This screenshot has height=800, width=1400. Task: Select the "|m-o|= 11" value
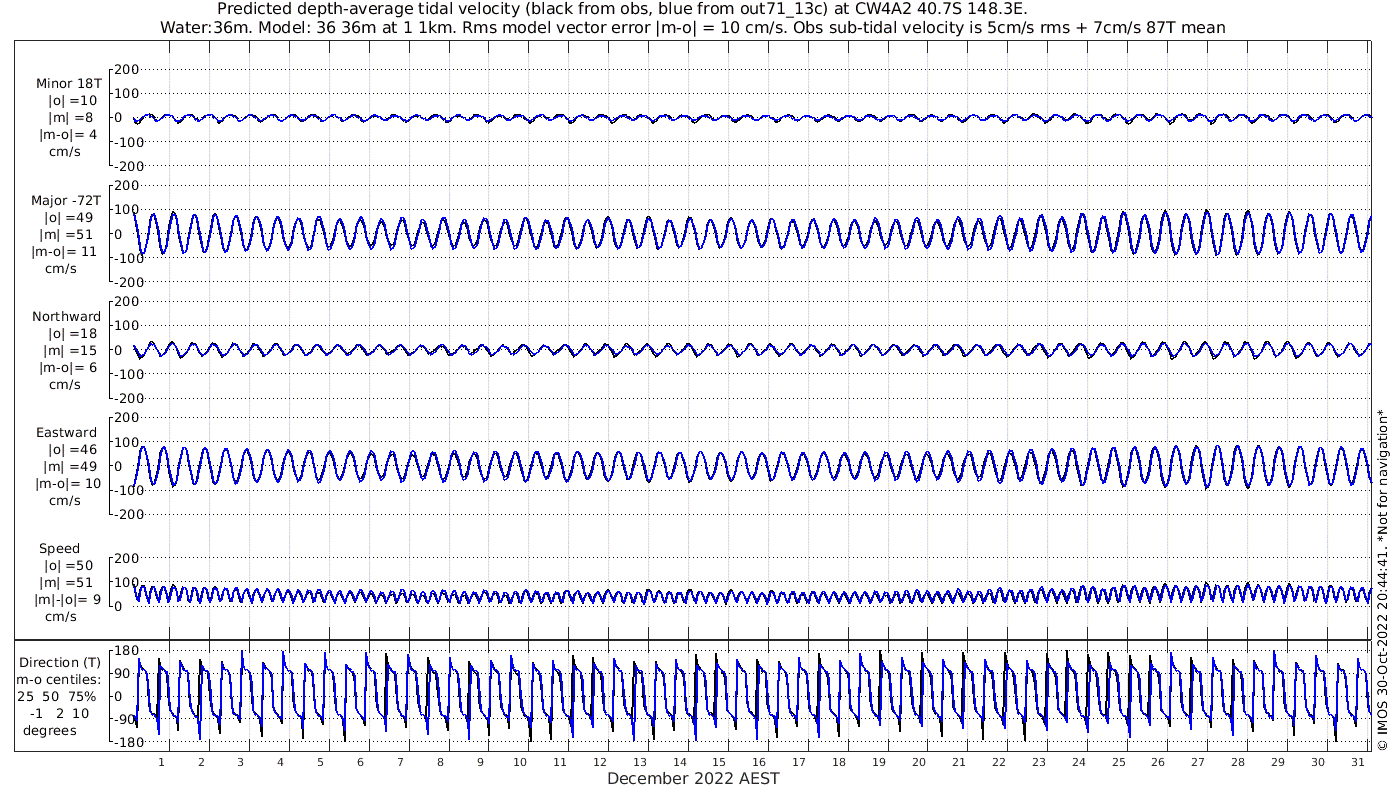(65, 252)
